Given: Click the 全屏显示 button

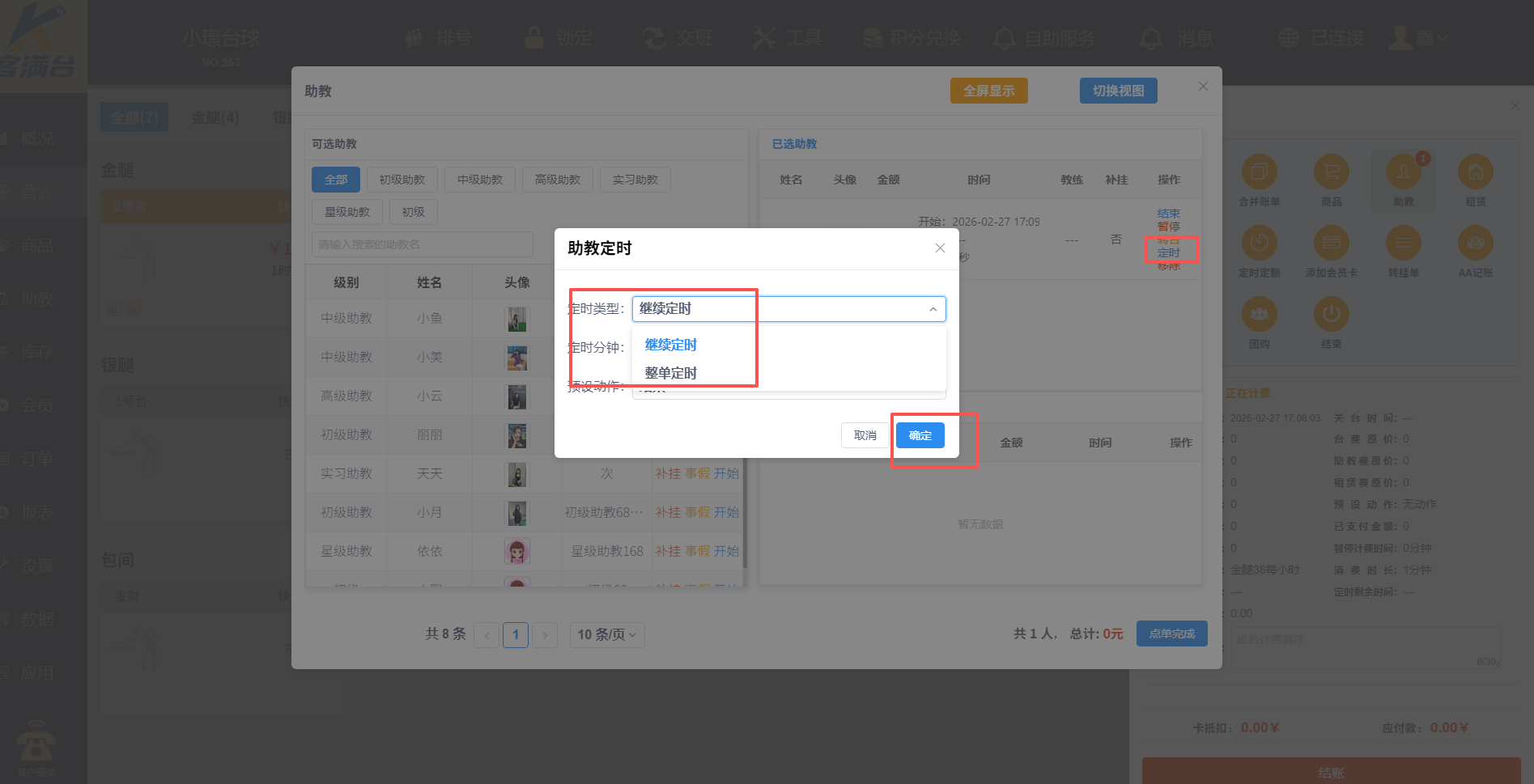Looking at the screenshot, I should tap(988, 91).
